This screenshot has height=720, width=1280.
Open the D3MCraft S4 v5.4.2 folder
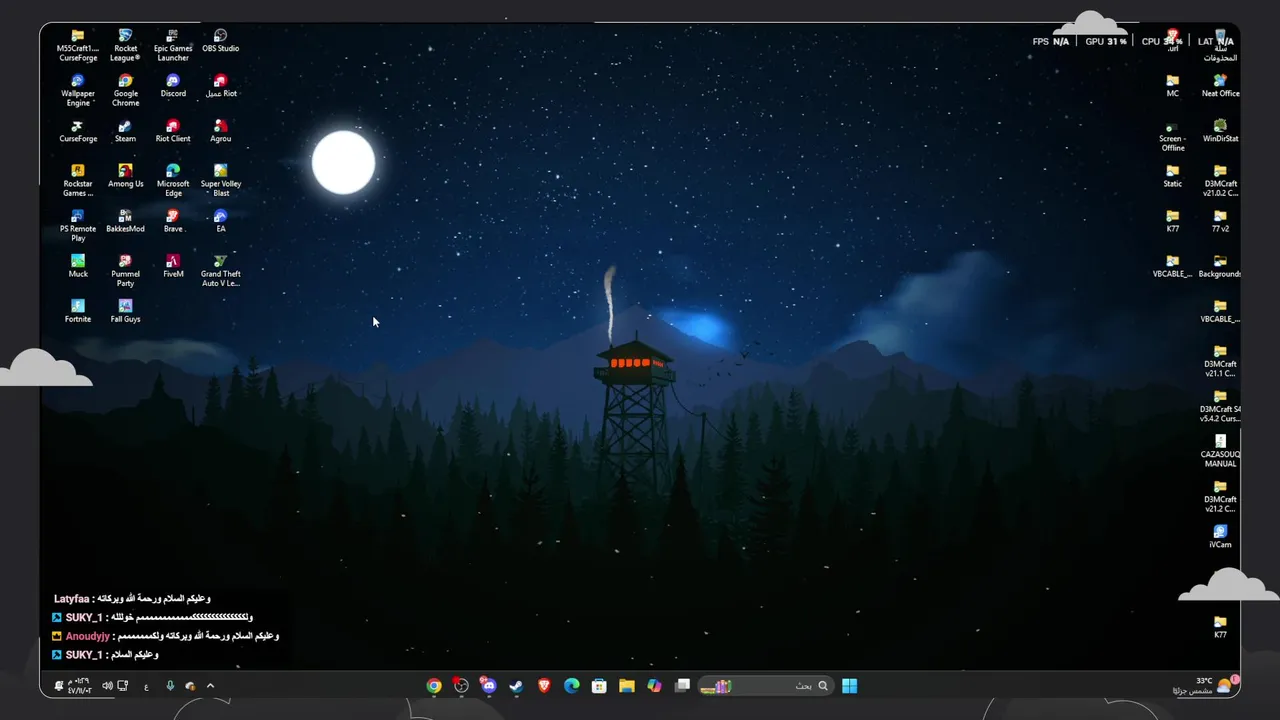coord(1220,406)
